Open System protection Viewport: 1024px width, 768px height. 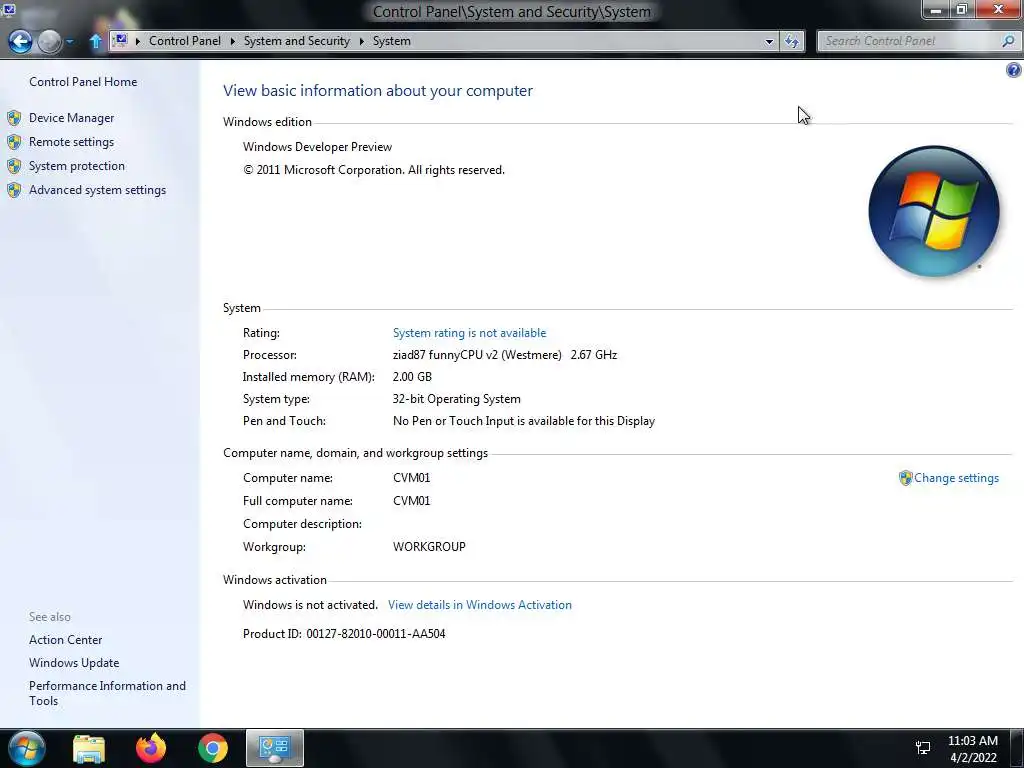76,166
